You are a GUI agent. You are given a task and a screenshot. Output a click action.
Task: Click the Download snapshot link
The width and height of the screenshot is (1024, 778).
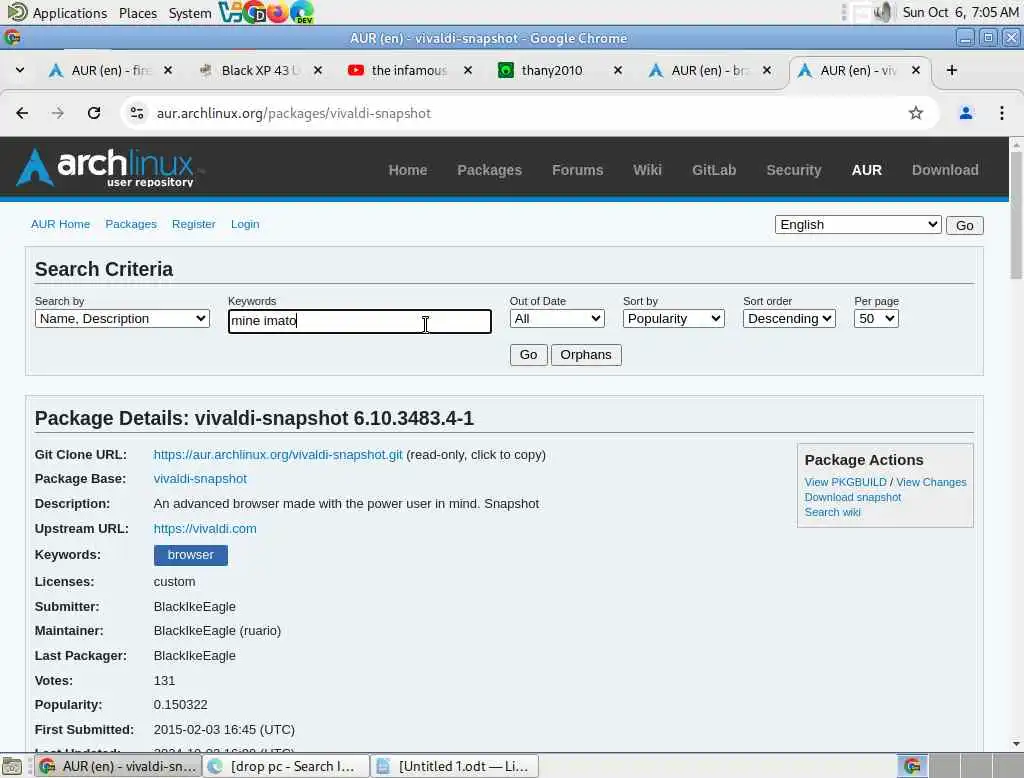point(852,497)
